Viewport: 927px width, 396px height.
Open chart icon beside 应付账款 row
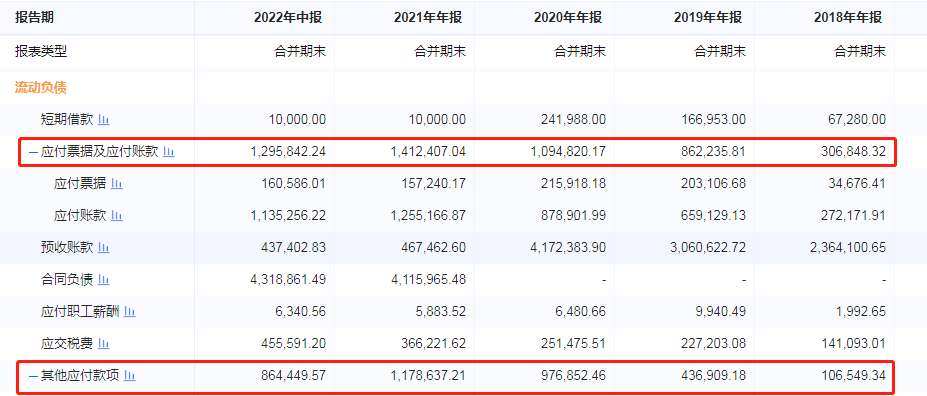click(117, 216)
